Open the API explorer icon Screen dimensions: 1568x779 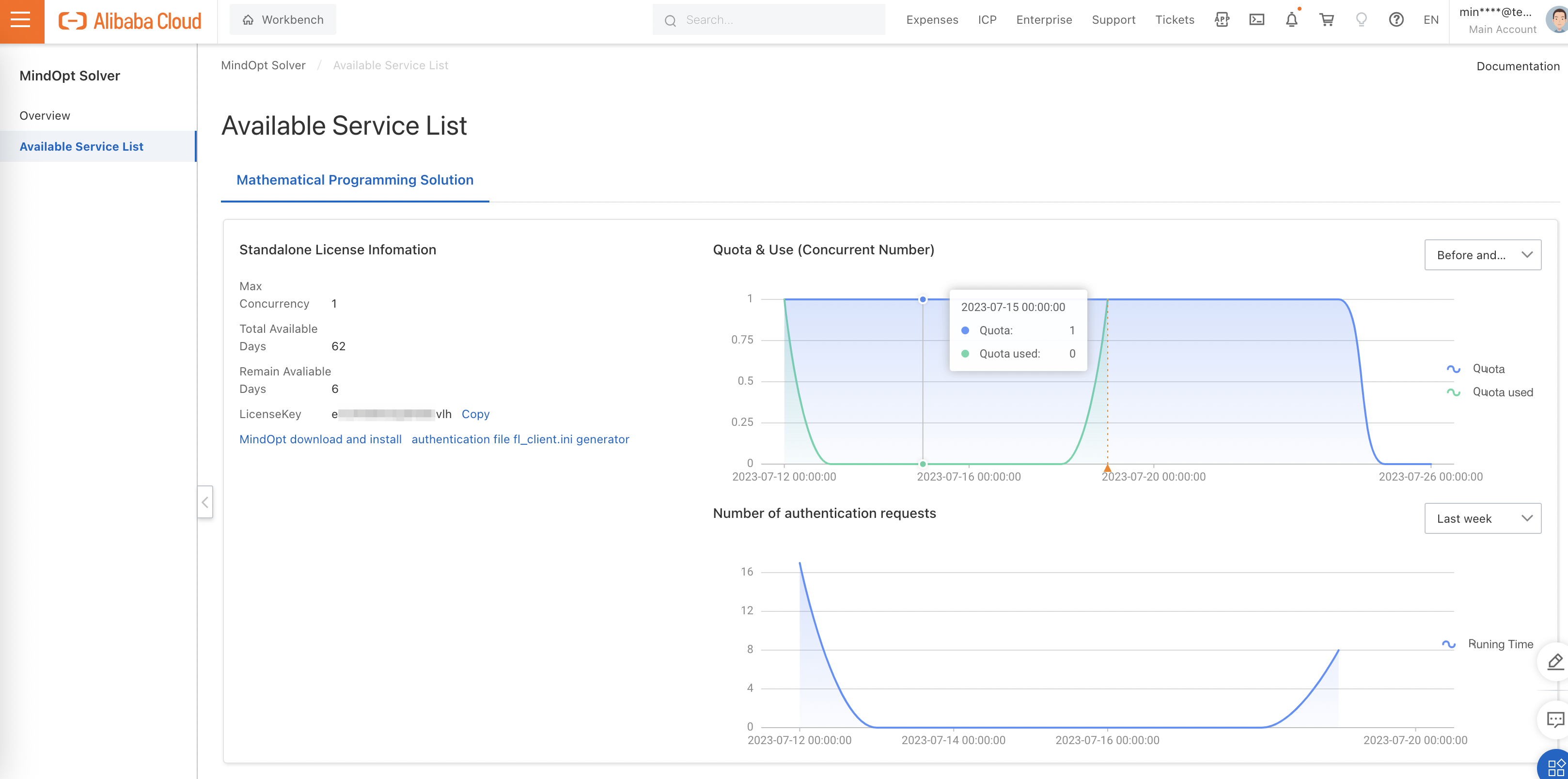tap(1221, 20)
